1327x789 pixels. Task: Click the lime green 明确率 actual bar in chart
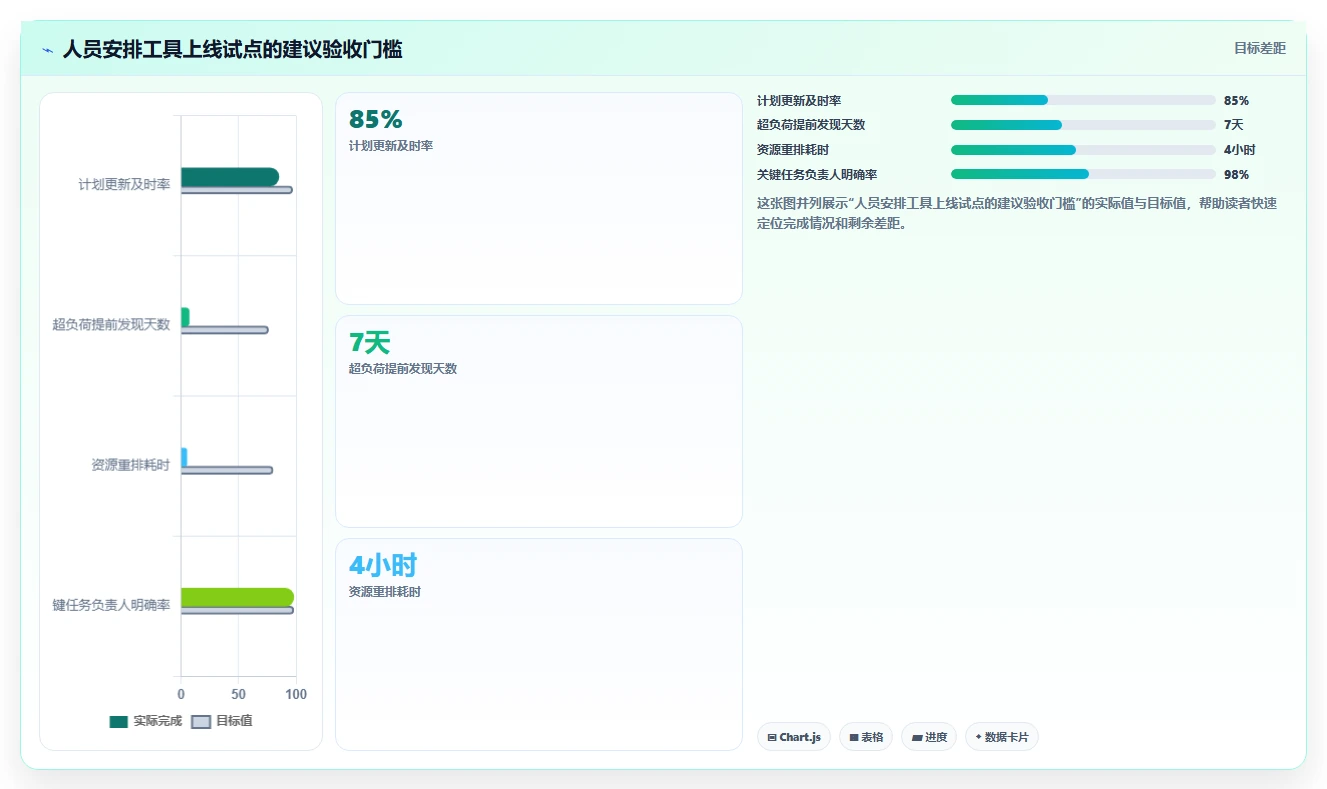[237, 597]
